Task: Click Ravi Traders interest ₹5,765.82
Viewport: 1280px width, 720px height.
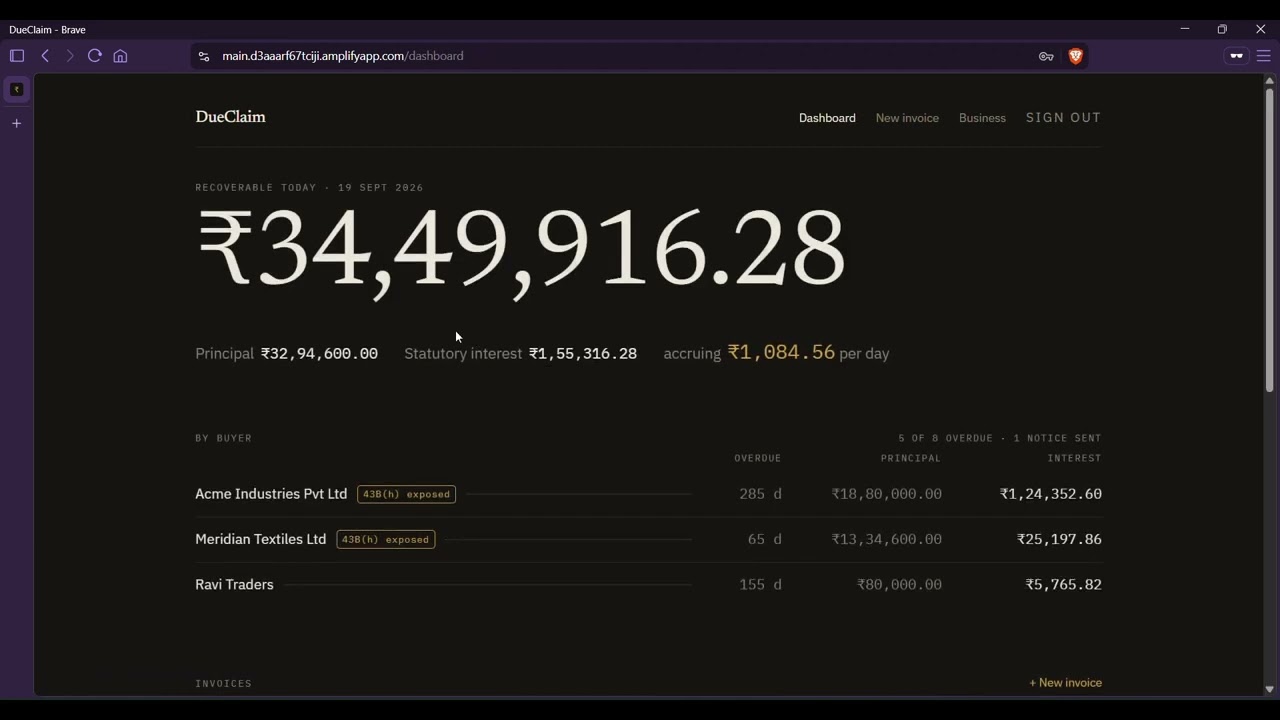Action: pyautogui.click(x=1064, y=584)
